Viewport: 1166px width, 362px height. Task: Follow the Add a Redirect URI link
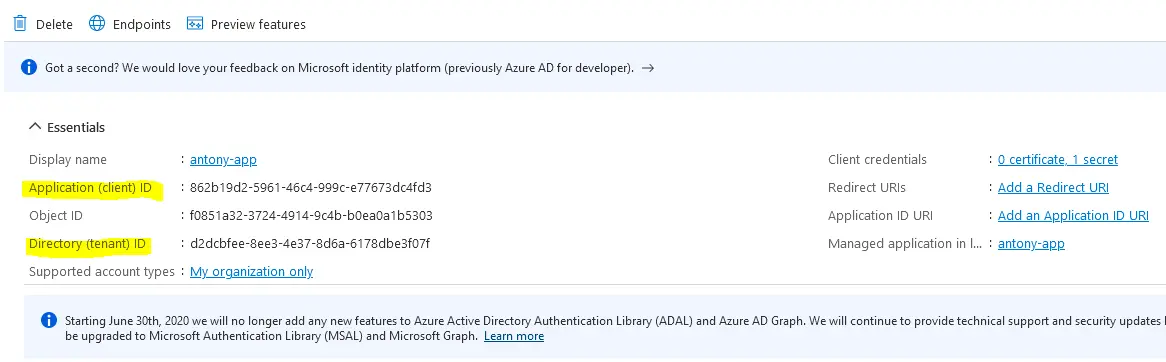pyautogui.click(x=1053, y=187)
